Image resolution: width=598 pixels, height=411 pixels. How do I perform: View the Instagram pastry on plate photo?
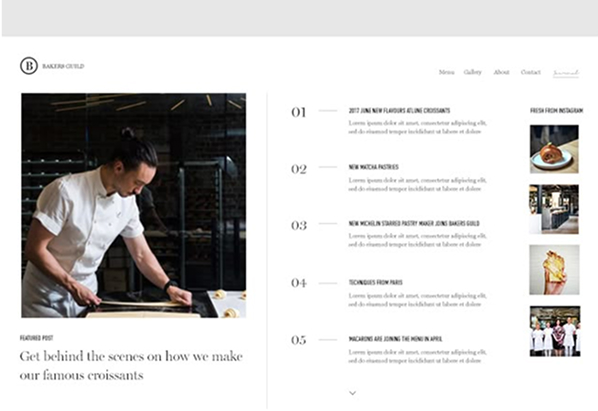tap(554, 149)
